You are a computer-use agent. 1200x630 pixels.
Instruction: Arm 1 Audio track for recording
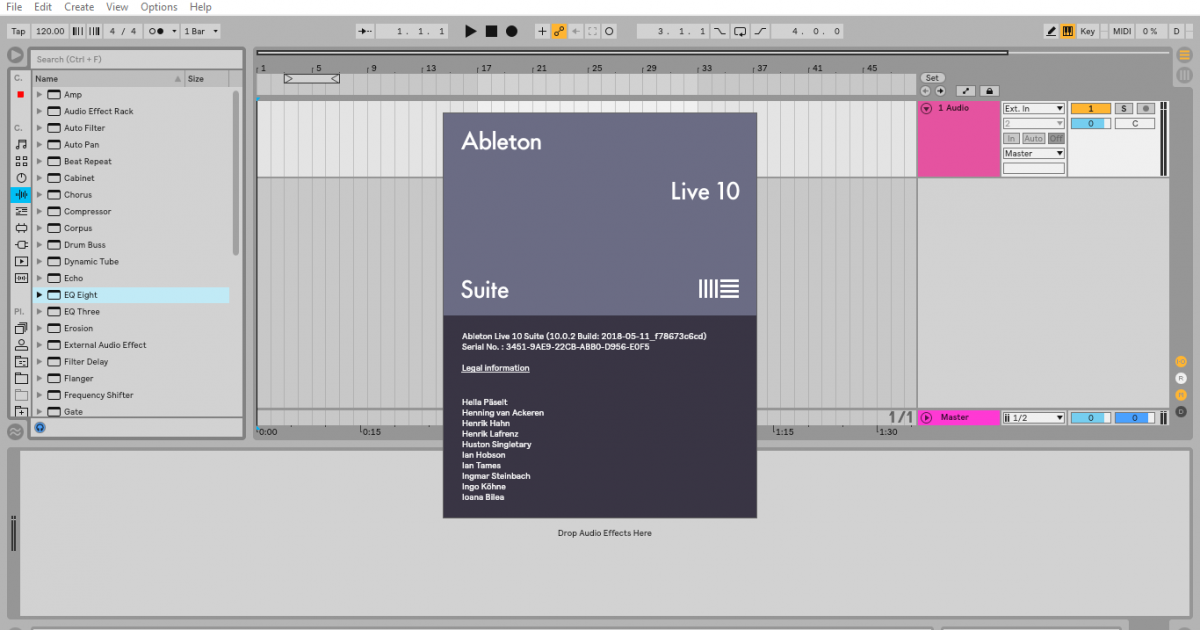(x=1146, y=108)
